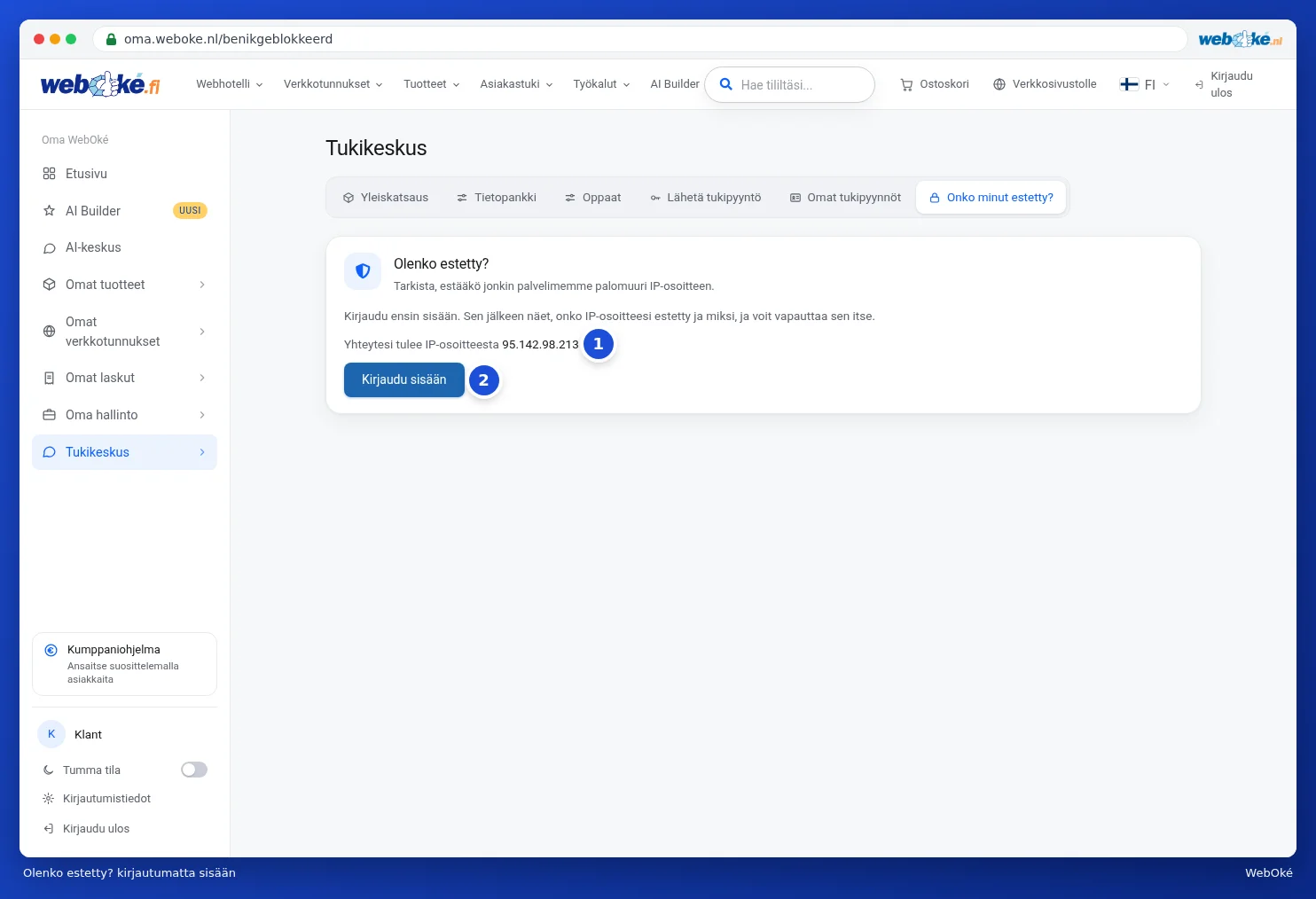Open the Verkkotunnukset dropdown menu
This screenshot has width=1316, height=899.
click(x=333, y=84)
